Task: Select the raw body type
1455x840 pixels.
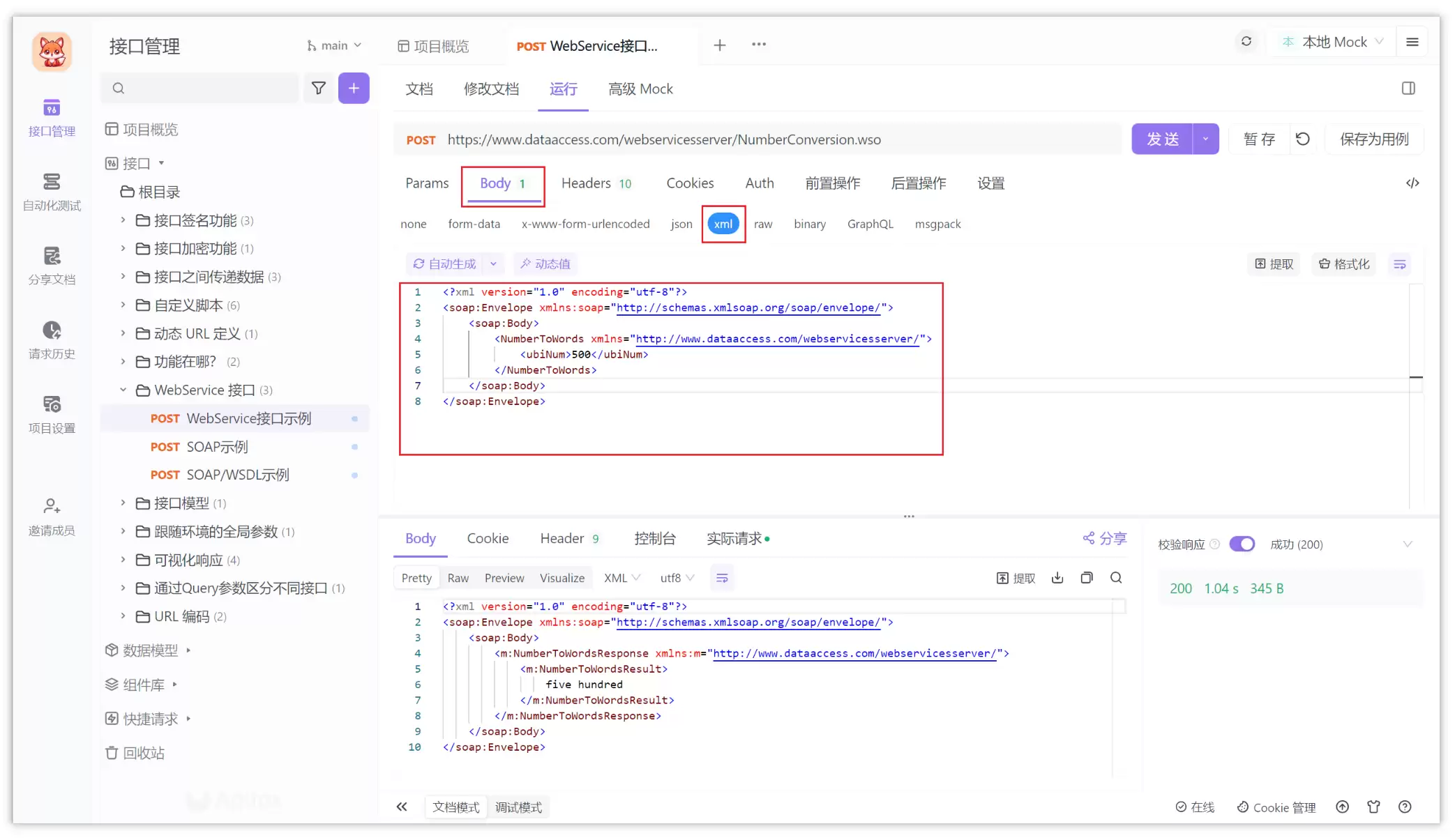Action: tap(763, 224)
